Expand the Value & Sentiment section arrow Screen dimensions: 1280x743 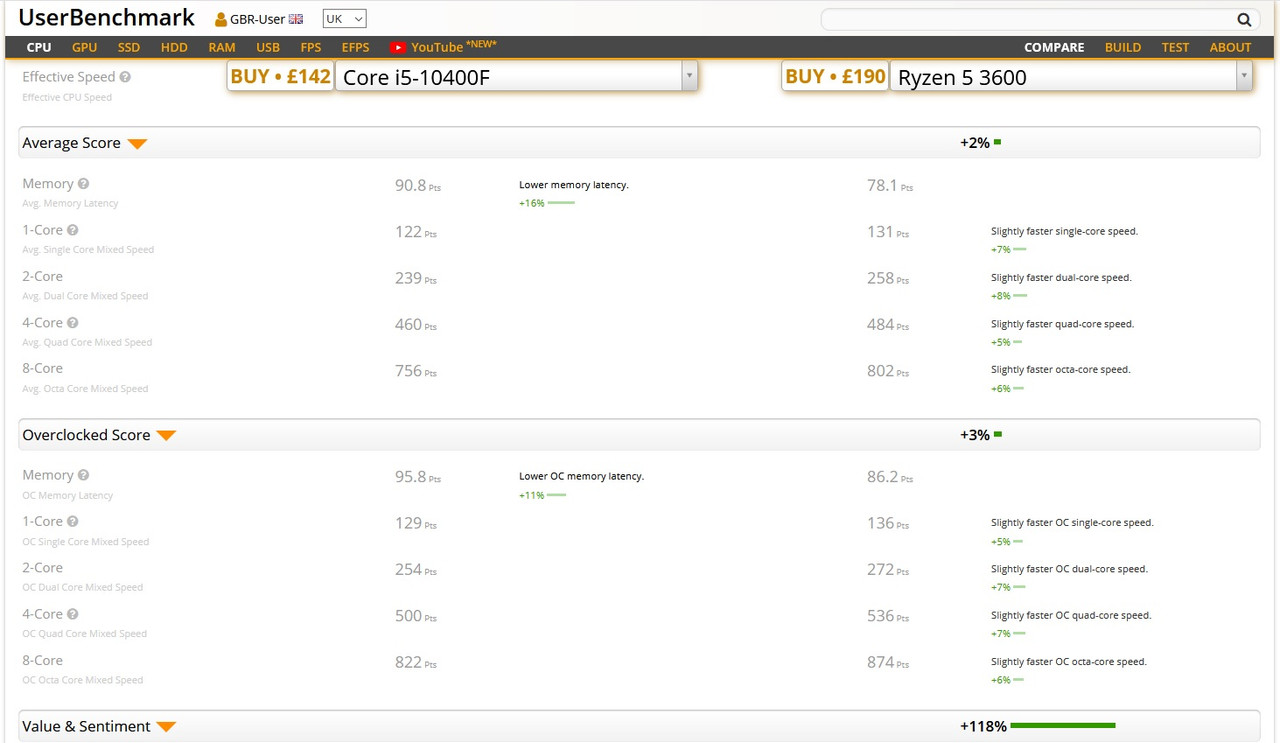pyautogui.click(x=166, y=727)
